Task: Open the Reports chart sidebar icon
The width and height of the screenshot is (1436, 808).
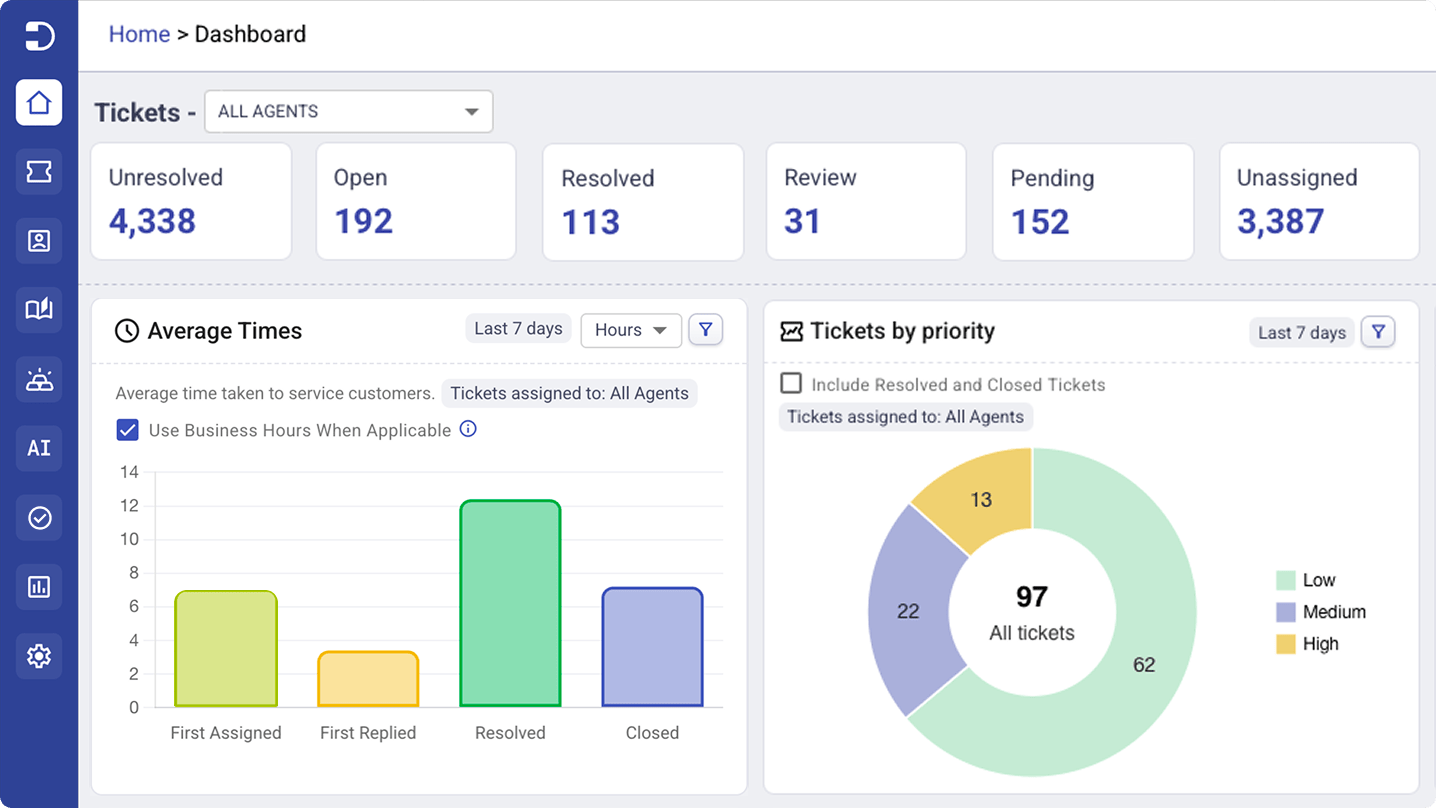Action: click(39, 587)
